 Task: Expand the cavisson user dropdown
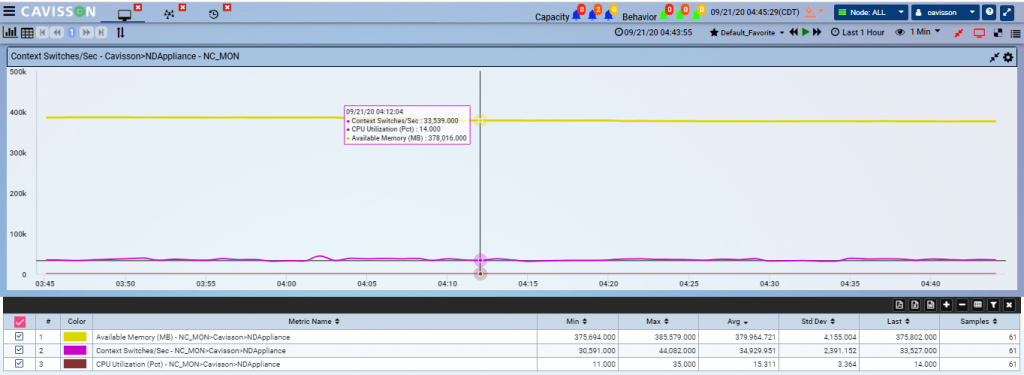click(x=946, y=12)
